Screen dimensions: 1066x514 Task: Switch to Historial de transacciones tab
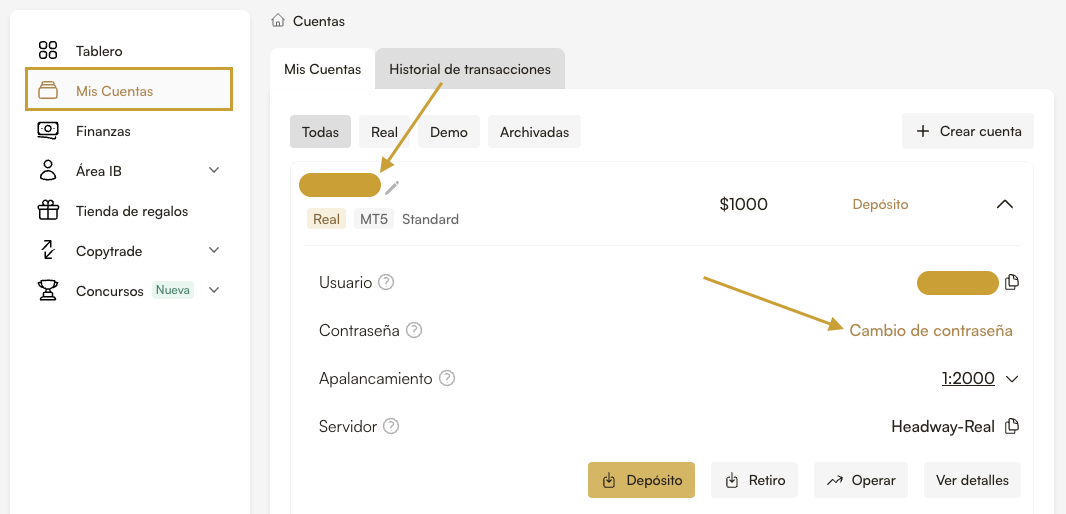pyautogui.click(x=470, y=70)
